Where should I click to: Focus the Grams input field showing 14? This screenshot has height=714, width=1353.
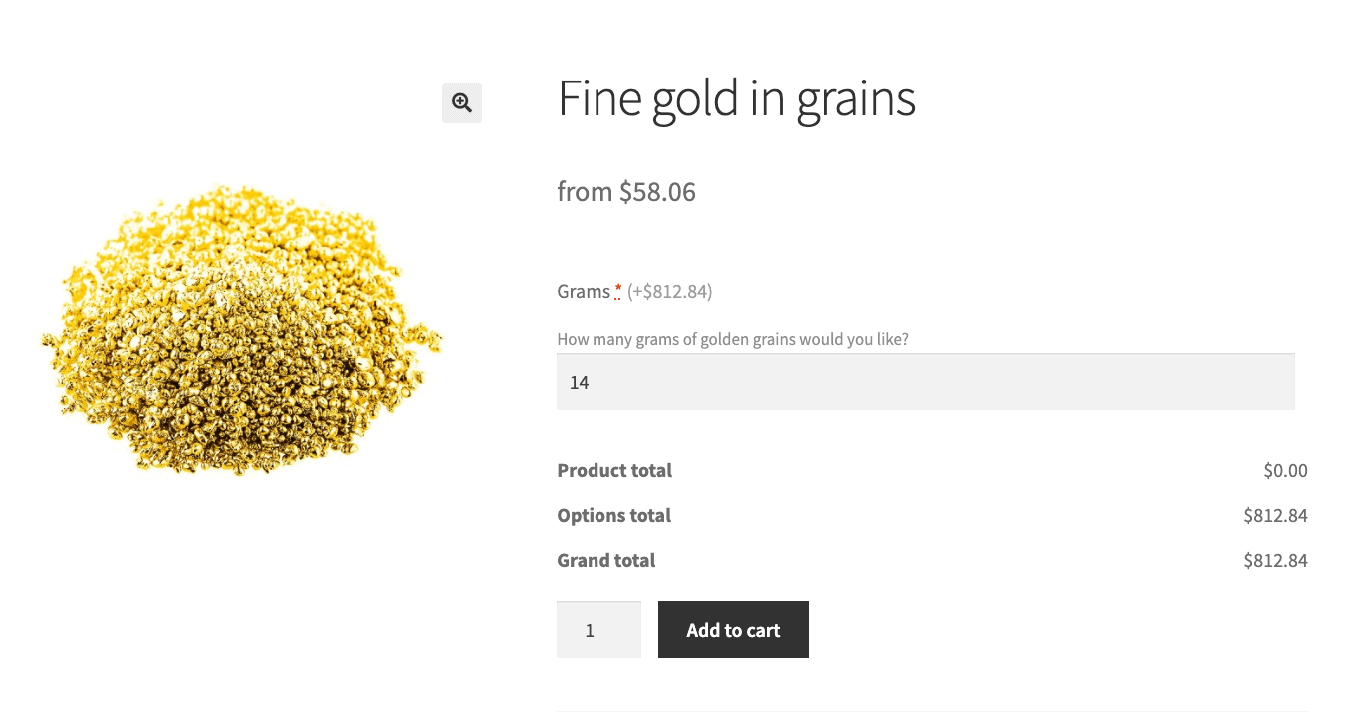[925, 382]
